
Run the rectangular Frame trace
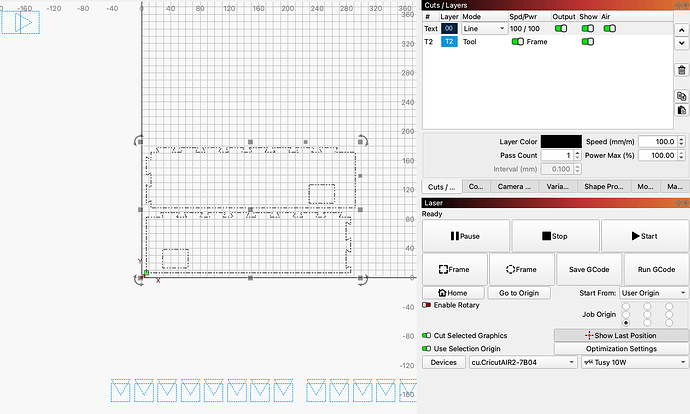(455, 269)
